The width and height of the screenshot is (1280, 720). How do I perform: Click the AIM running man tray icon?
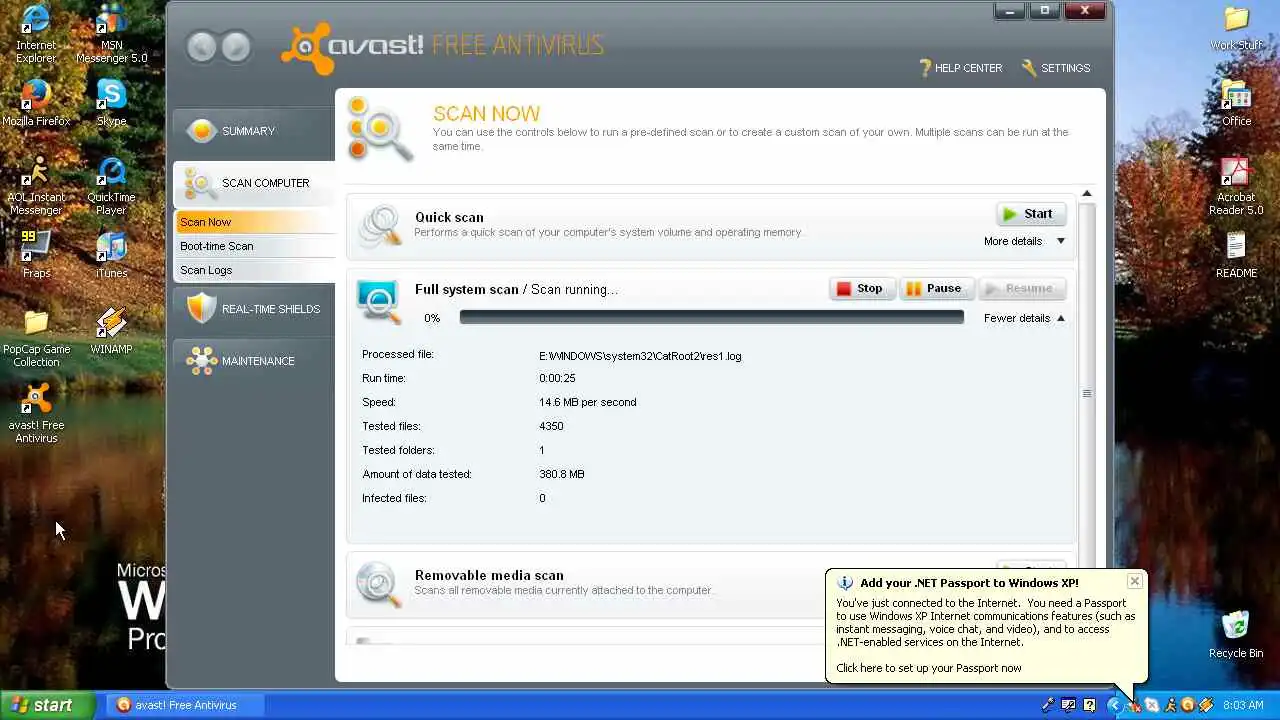click(1170, 705)
